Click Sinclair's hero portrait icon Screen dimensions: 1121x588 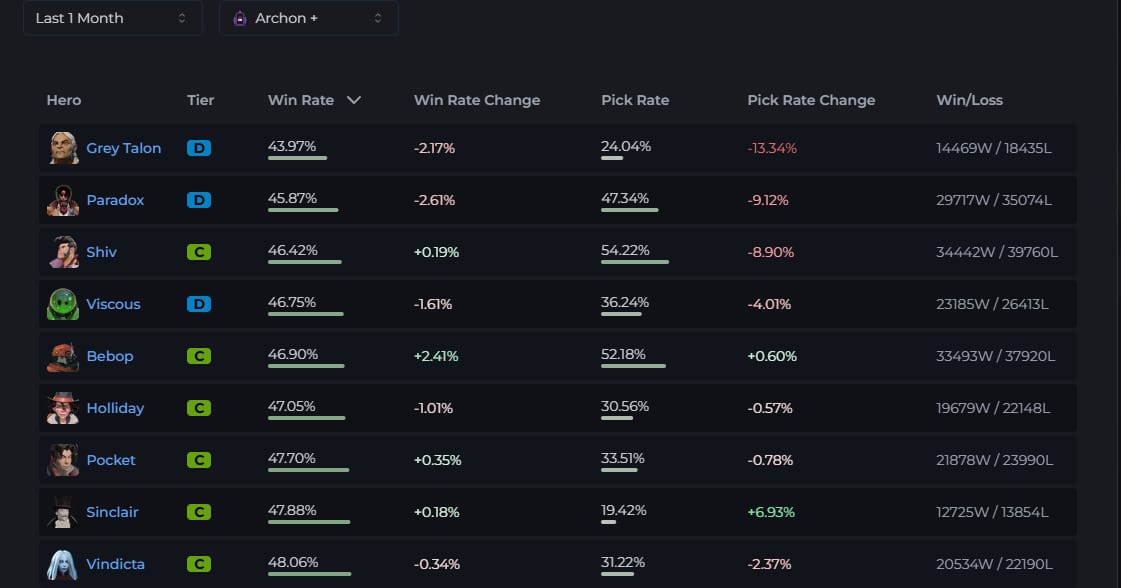(x=63, y=512)
